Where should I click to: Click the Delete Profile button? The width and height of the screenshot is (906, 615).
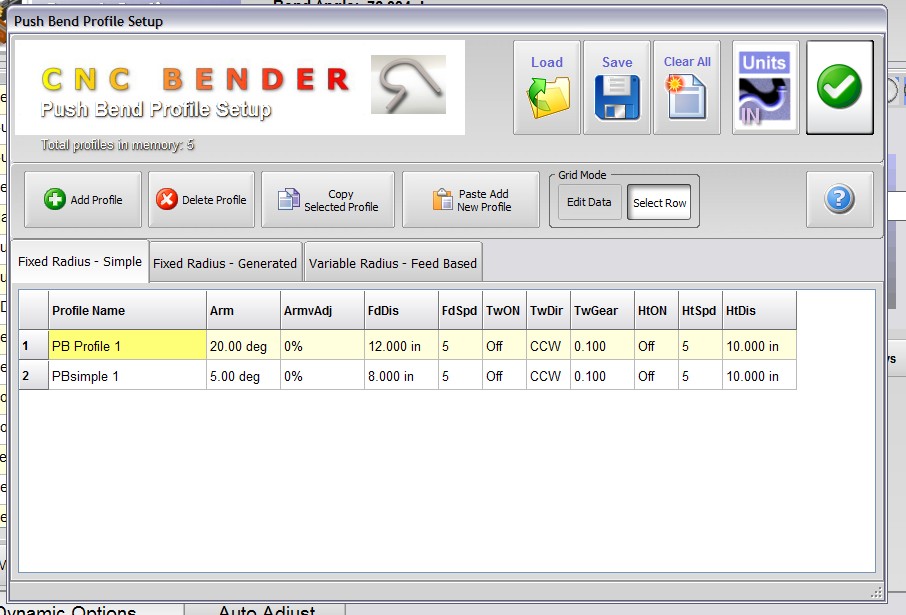(x=202, y=200)
